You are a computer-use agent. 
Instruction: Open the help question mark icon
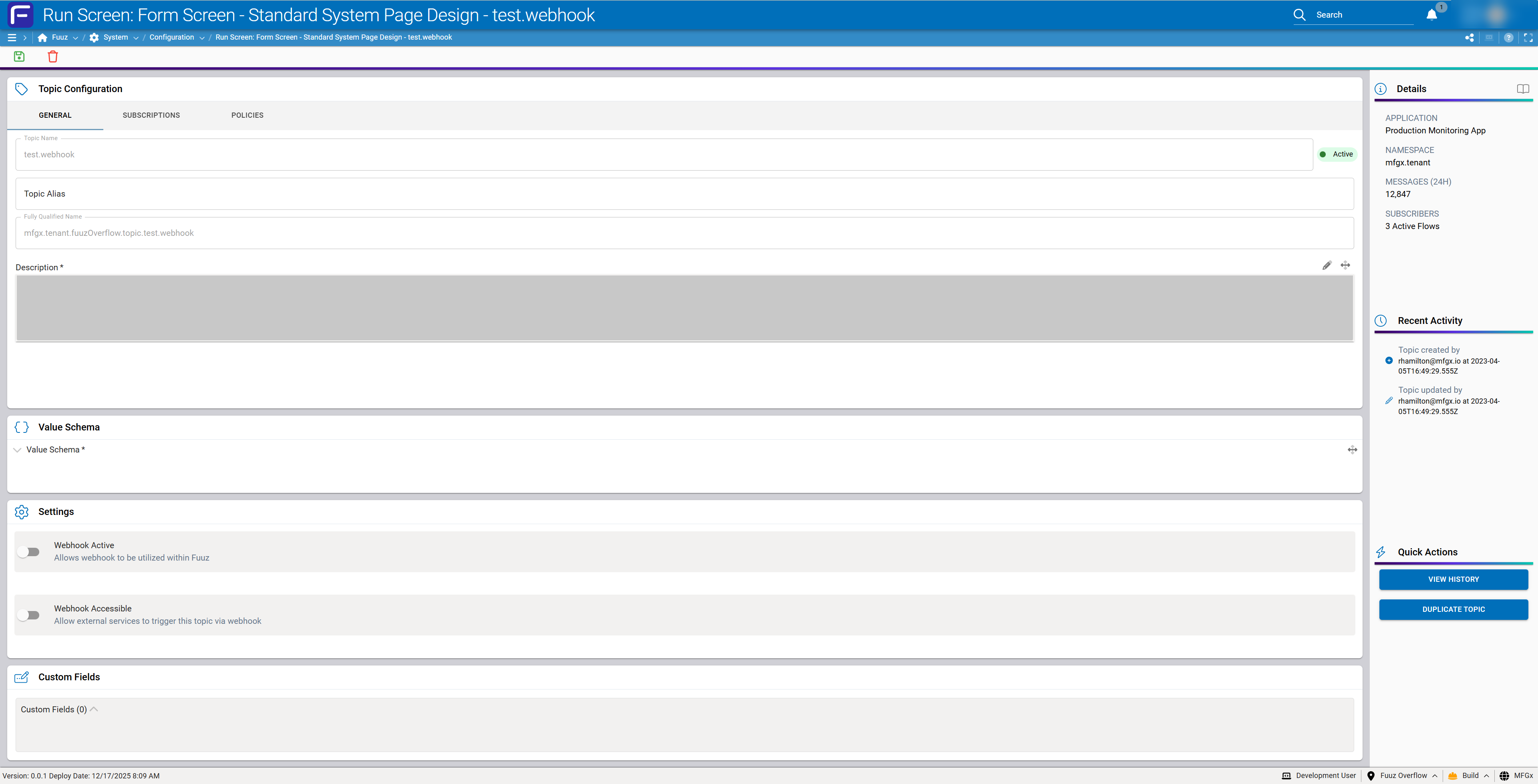(1509, 38)
